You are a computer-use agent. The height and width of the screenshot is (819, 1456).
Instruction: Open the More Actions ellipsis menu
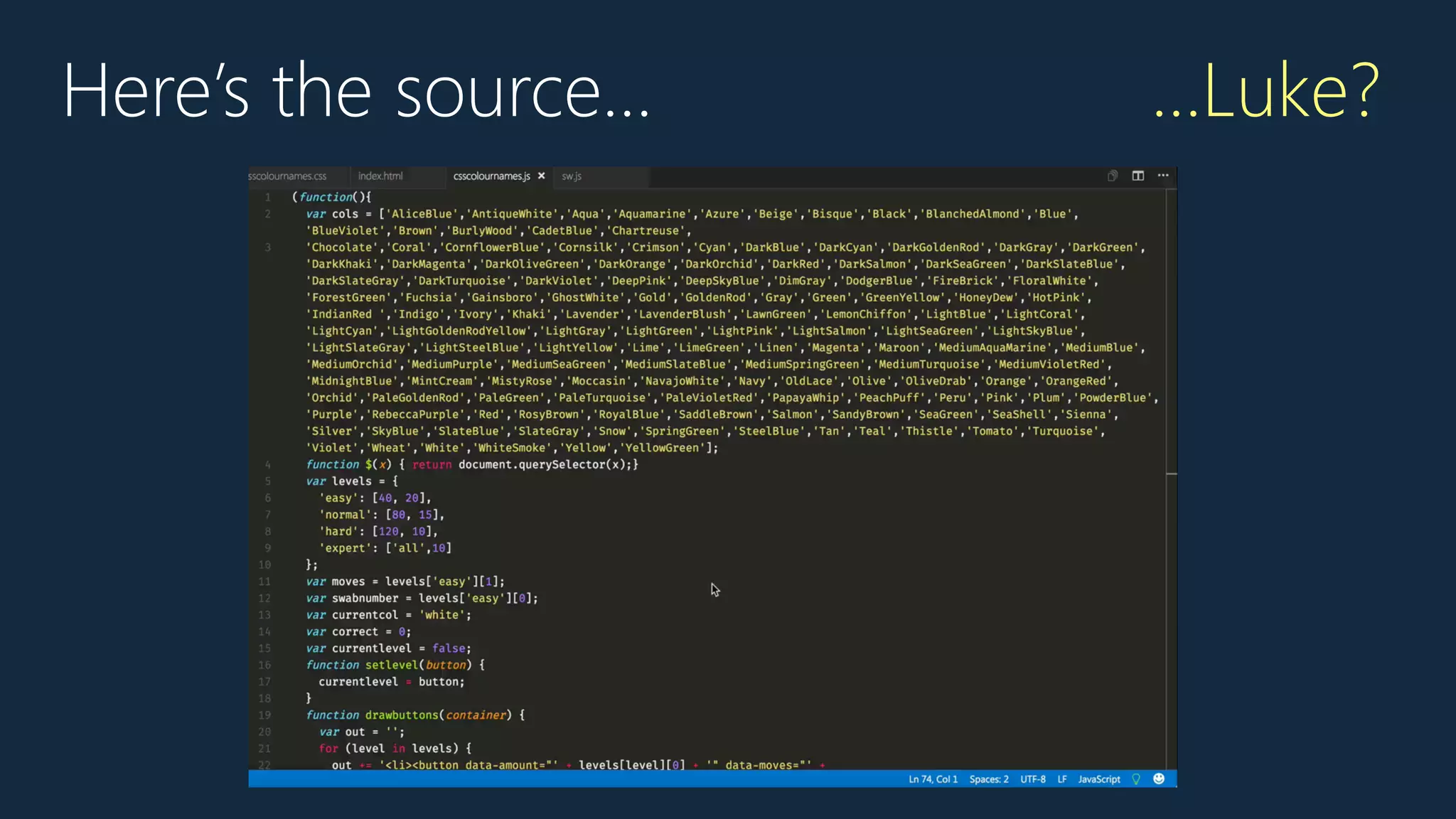1163,176
